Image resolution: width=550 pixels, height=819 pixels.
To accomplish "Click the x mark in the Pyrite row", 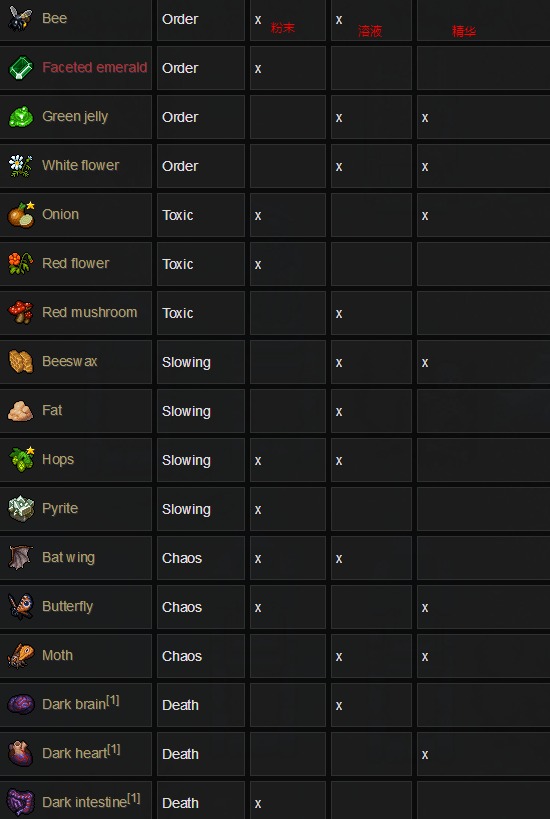I will 258,509.
